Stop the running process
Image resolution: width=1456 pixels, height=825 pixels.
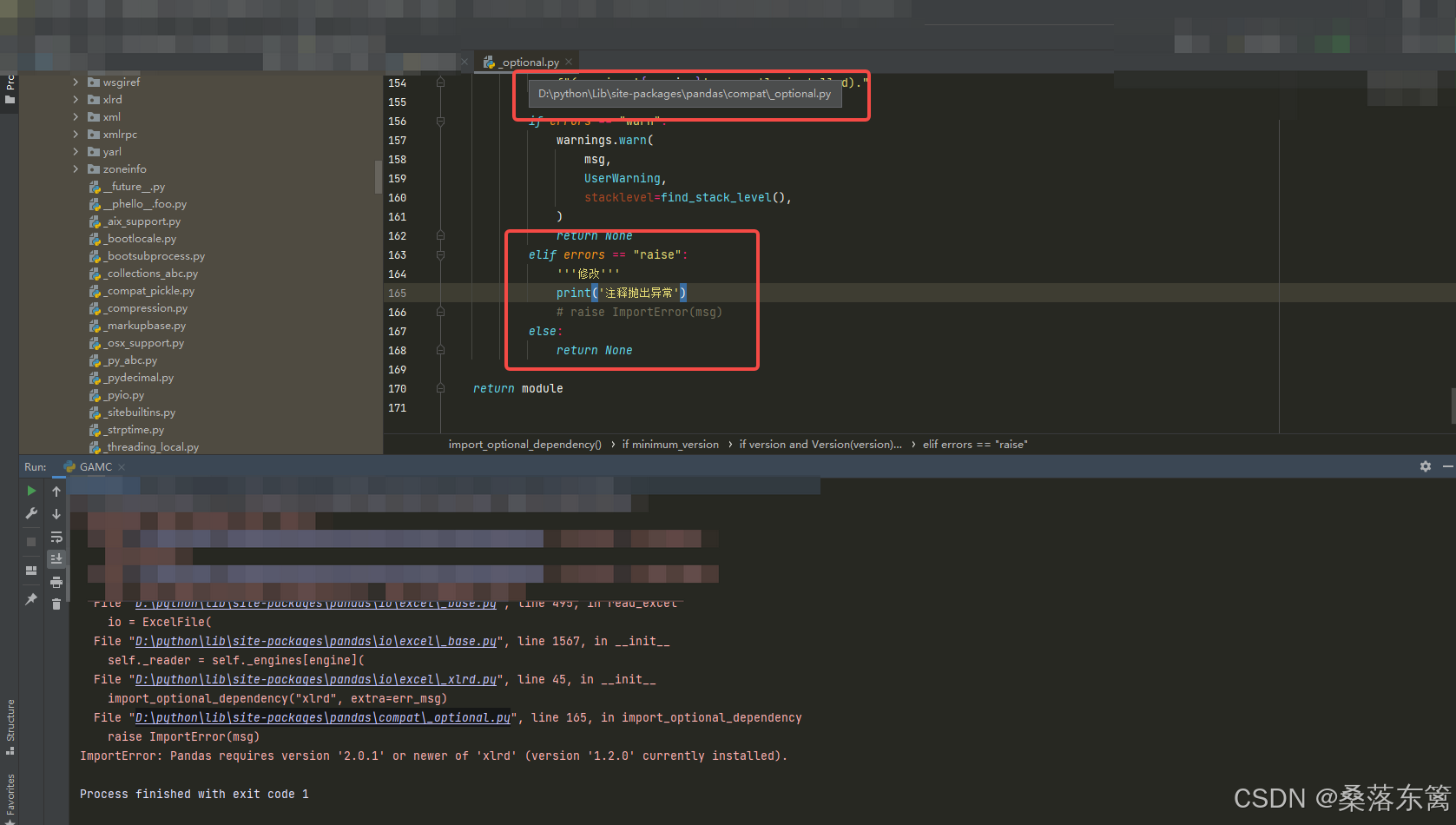(31, 540)
